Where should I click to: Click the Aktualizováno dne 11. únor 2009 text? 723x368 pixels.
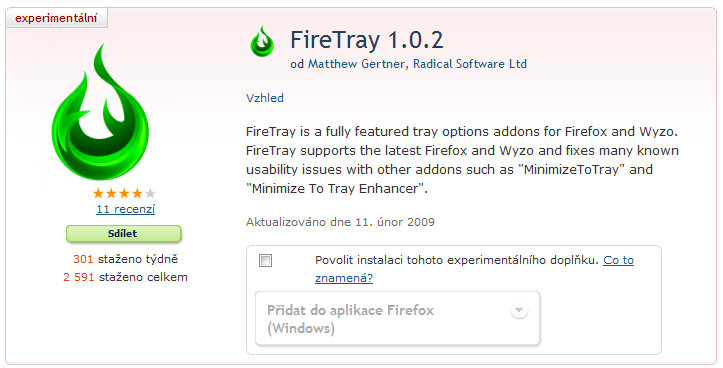pyautogui.click(x=340, y=222)
